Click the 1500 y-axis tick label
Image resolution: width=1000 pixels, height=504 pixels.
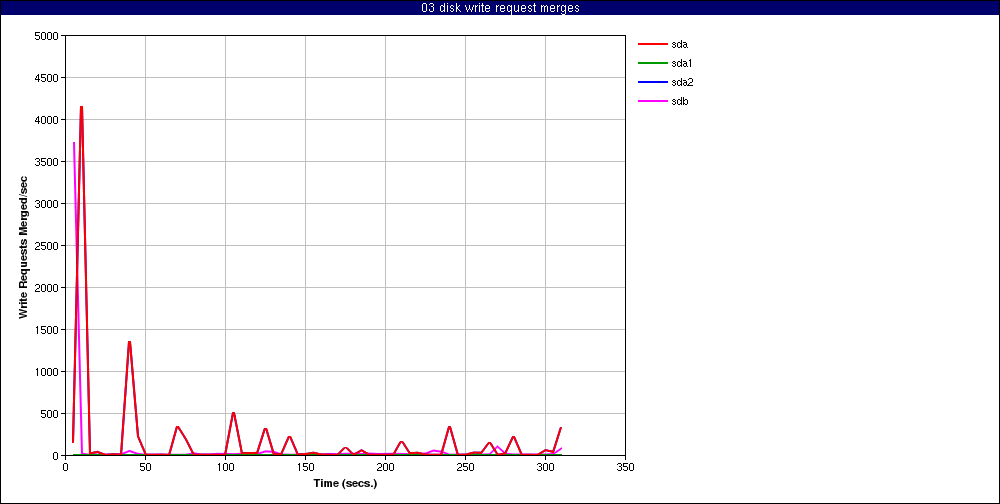47,330
